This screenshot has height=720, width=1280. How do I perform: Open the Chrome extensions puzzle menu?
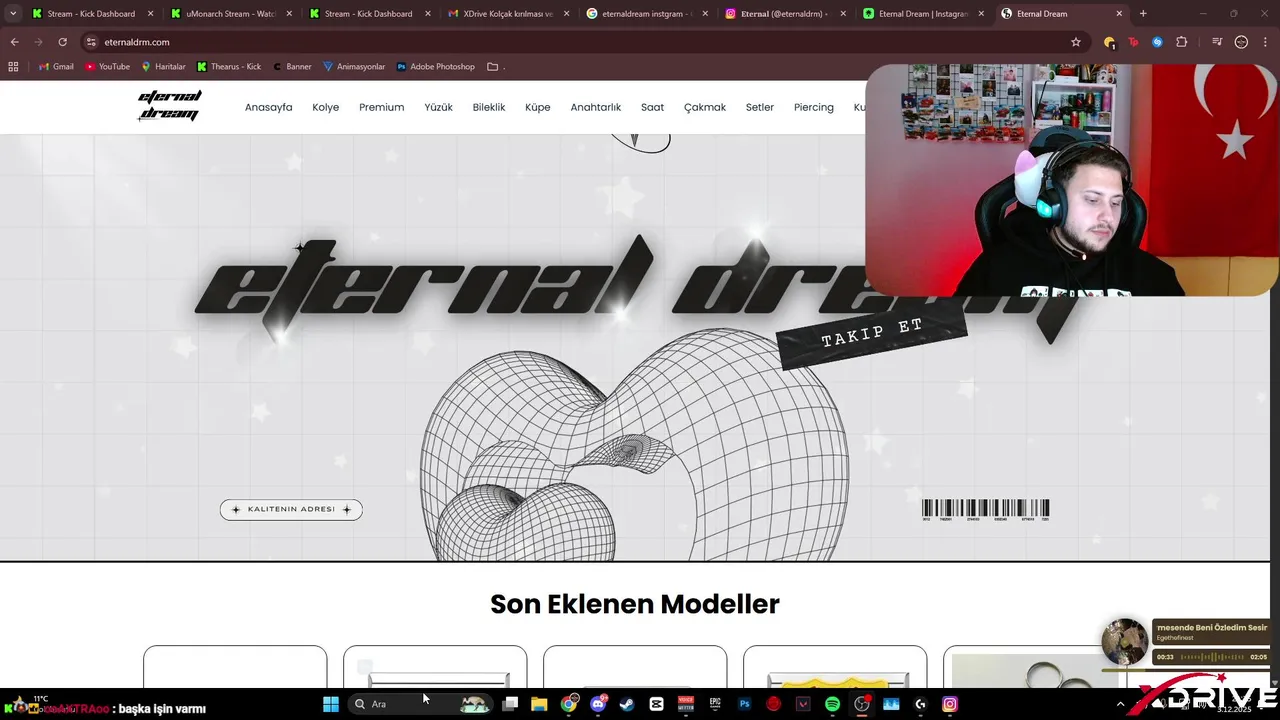[x=1182, y=42]
